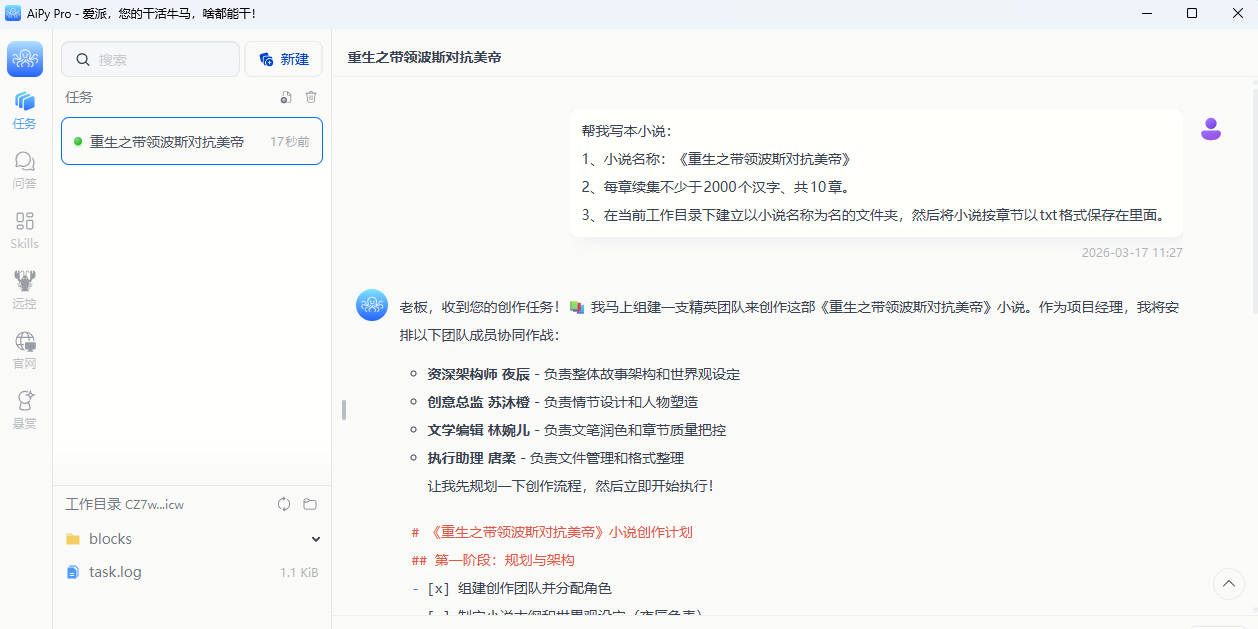
Task: Click the AiPy octopus logo at sidebar top
Action: point(24,59)
